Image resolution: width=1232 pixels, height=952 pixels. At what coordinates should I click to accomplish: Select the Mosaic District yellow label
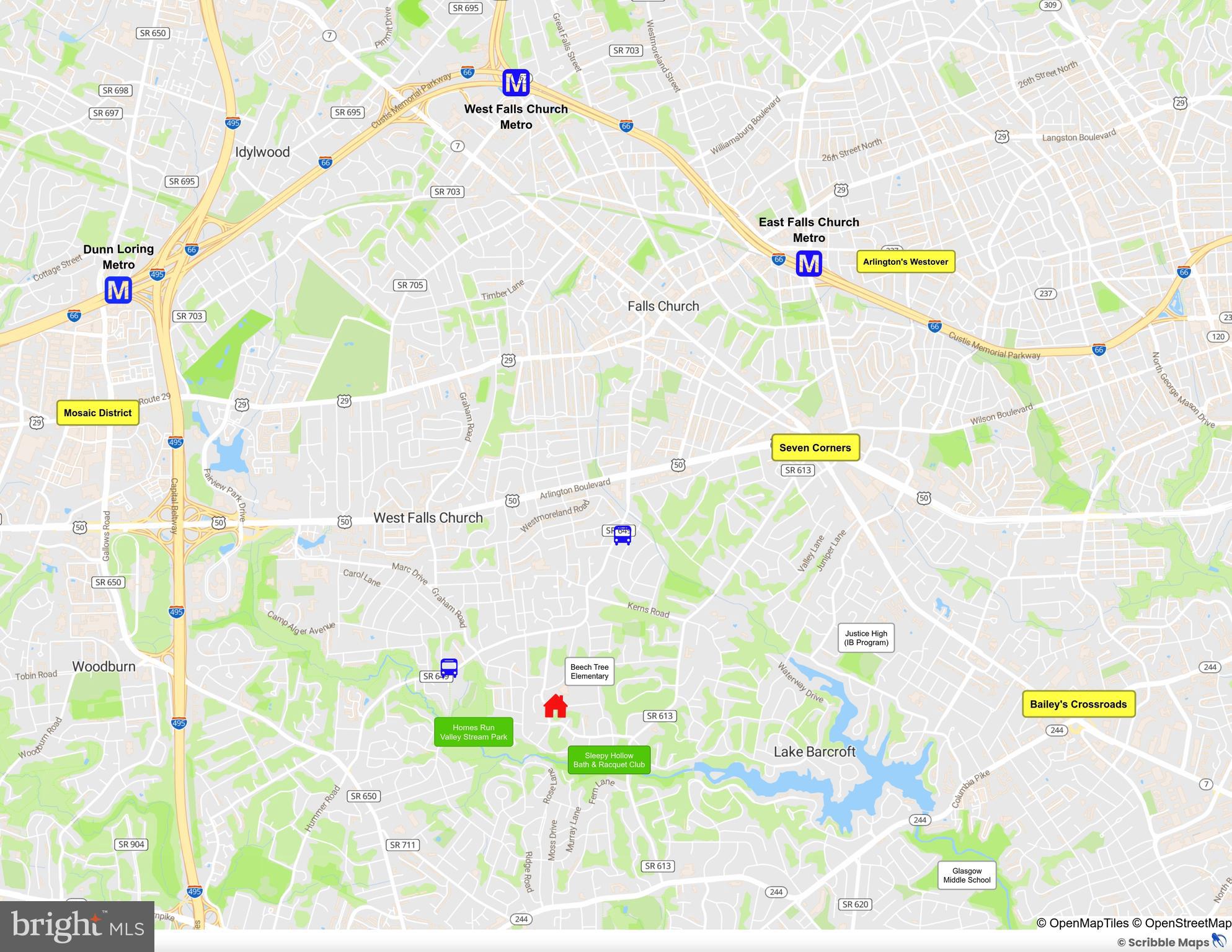point(98,413)
